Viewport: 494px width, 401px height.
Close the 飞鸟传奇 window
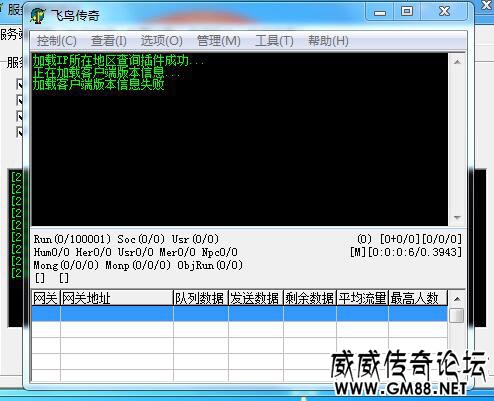(x=444, y=12)
